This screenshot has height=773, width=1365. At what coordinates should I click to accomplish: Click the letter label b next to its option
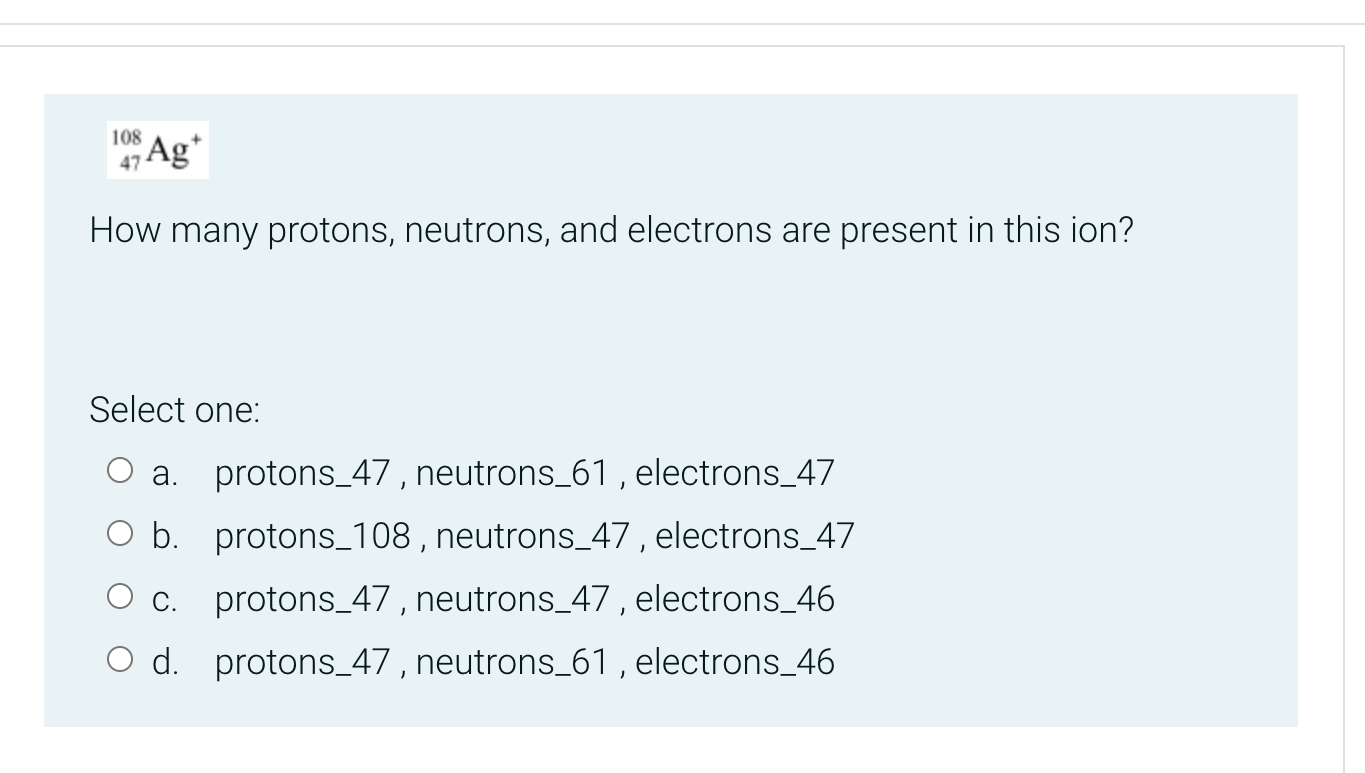(163, 535)
